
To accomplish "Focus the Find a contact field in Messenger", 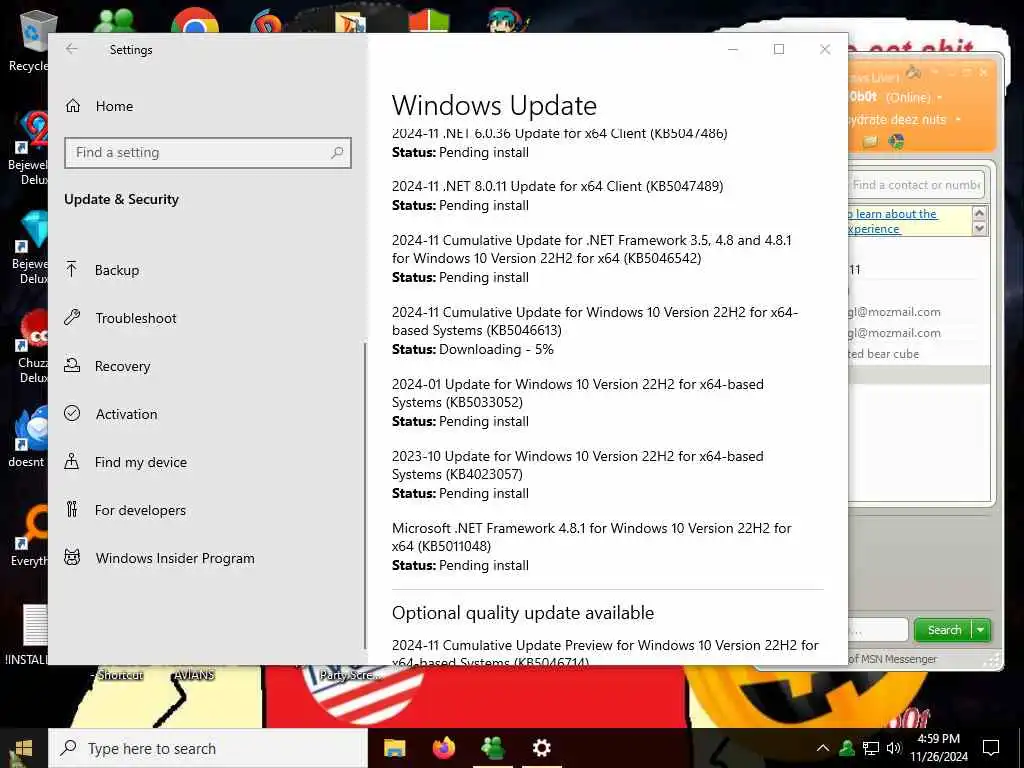I will click(917, 185).
